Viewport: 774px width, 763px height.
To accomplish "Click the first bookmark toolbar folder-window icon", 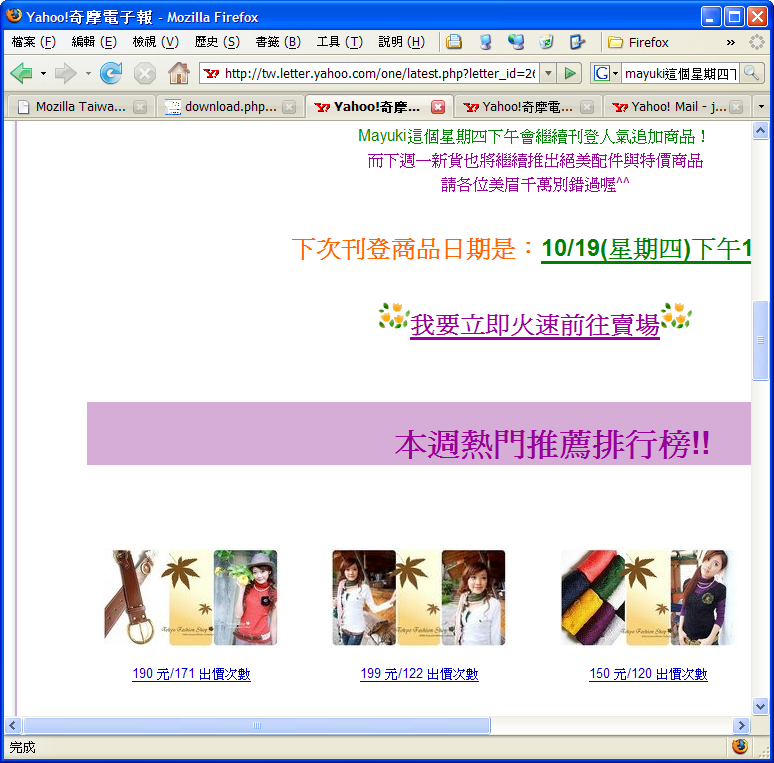I will 454,42.
